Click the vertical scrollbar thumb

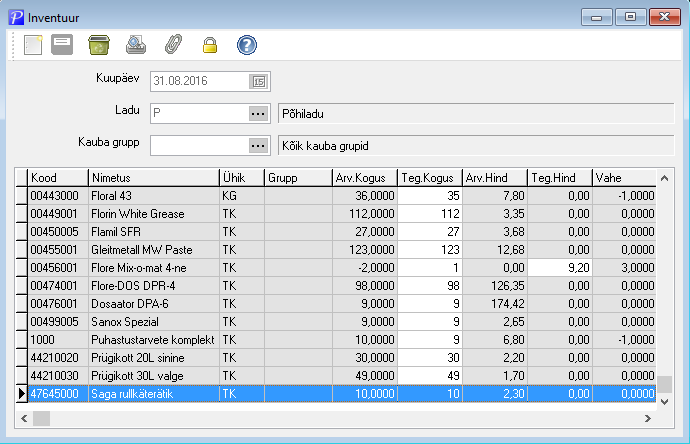[x=664, y=384]
